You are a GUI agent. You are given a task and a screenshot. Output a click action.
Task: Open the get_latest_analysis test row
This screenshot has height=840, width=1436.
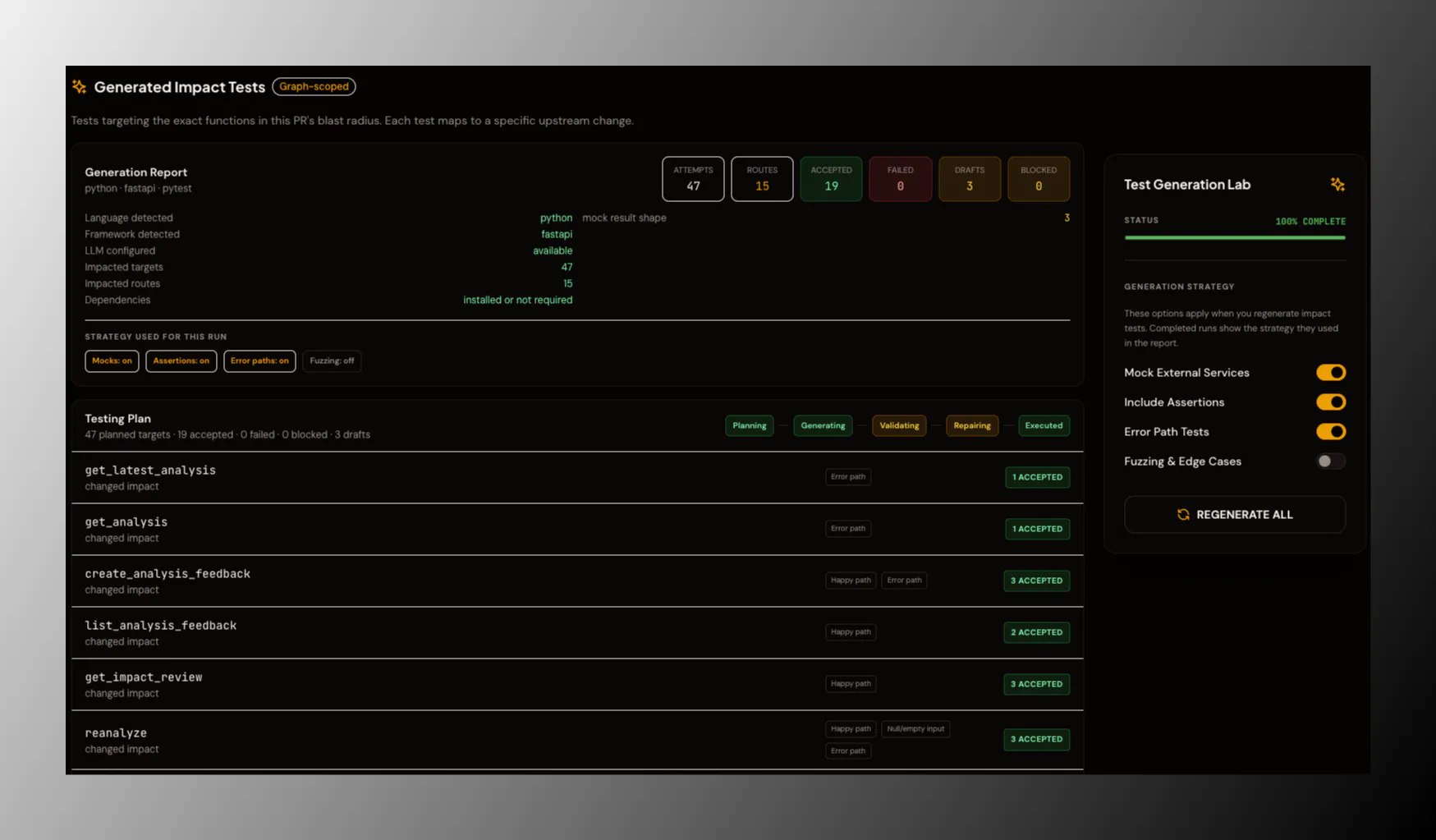[x=577, y=478]
